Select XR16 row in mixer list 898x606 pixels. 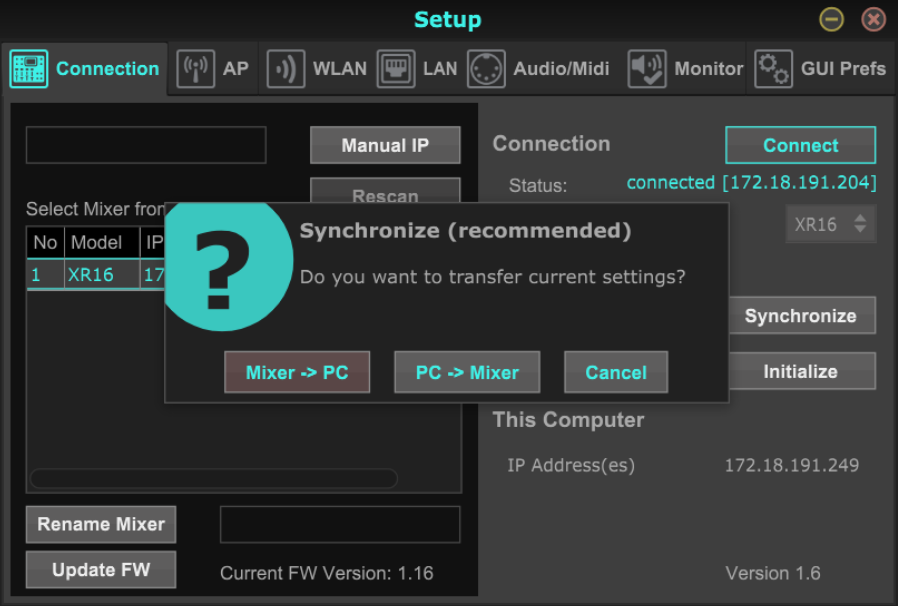(x=90, y=274)
